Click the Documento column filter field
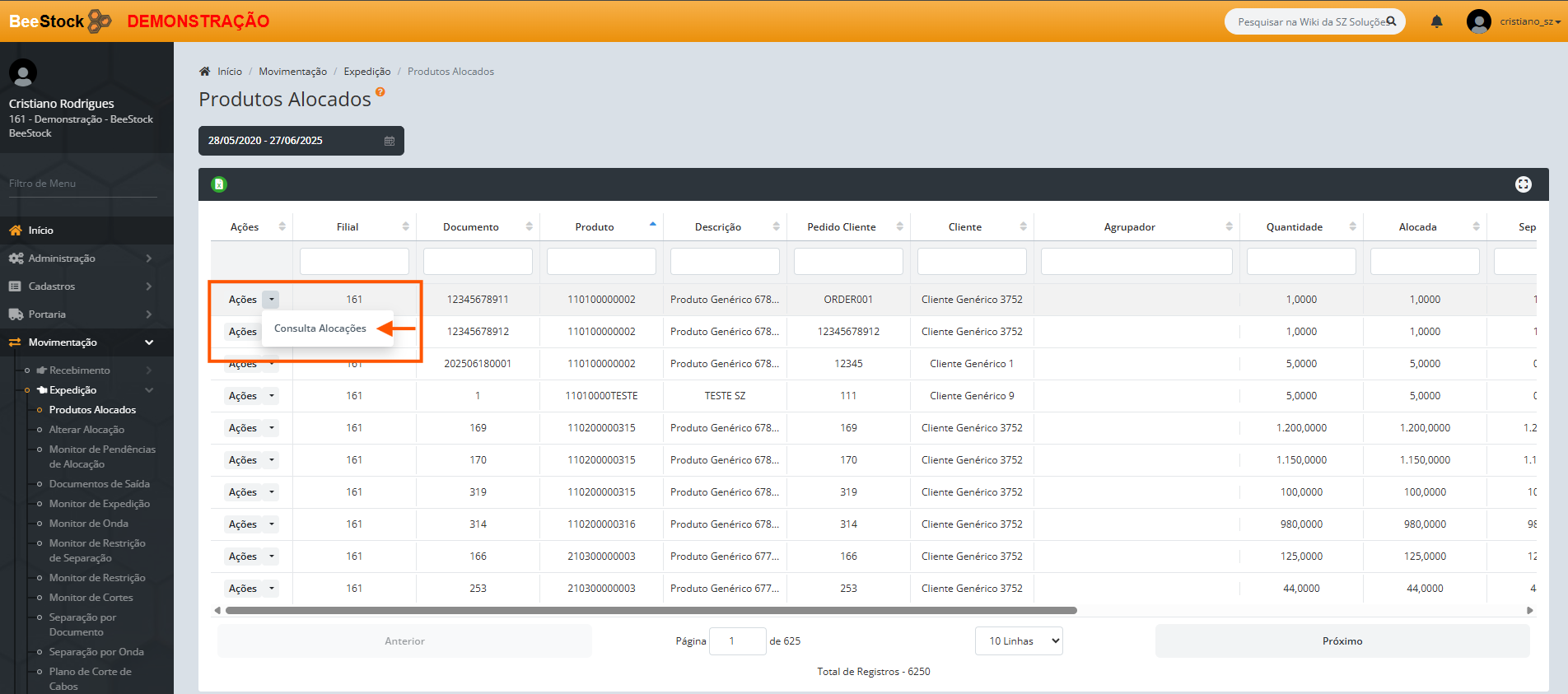Viewport: 1568px width, 694px height. coord(478,262)
